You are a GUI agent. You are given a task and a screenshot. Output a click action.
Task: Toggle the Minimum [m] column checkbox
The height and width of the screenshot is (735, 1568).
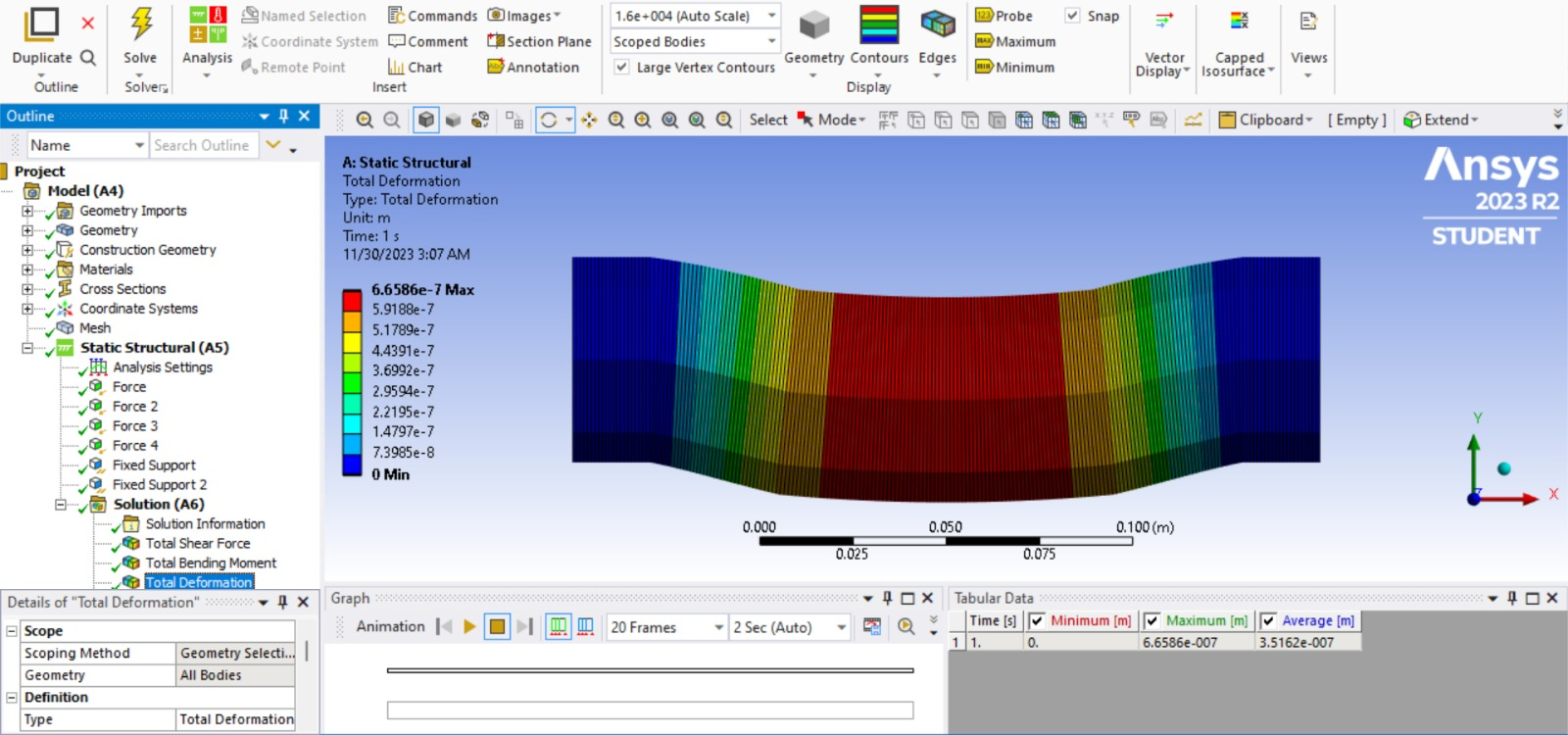1036,620
